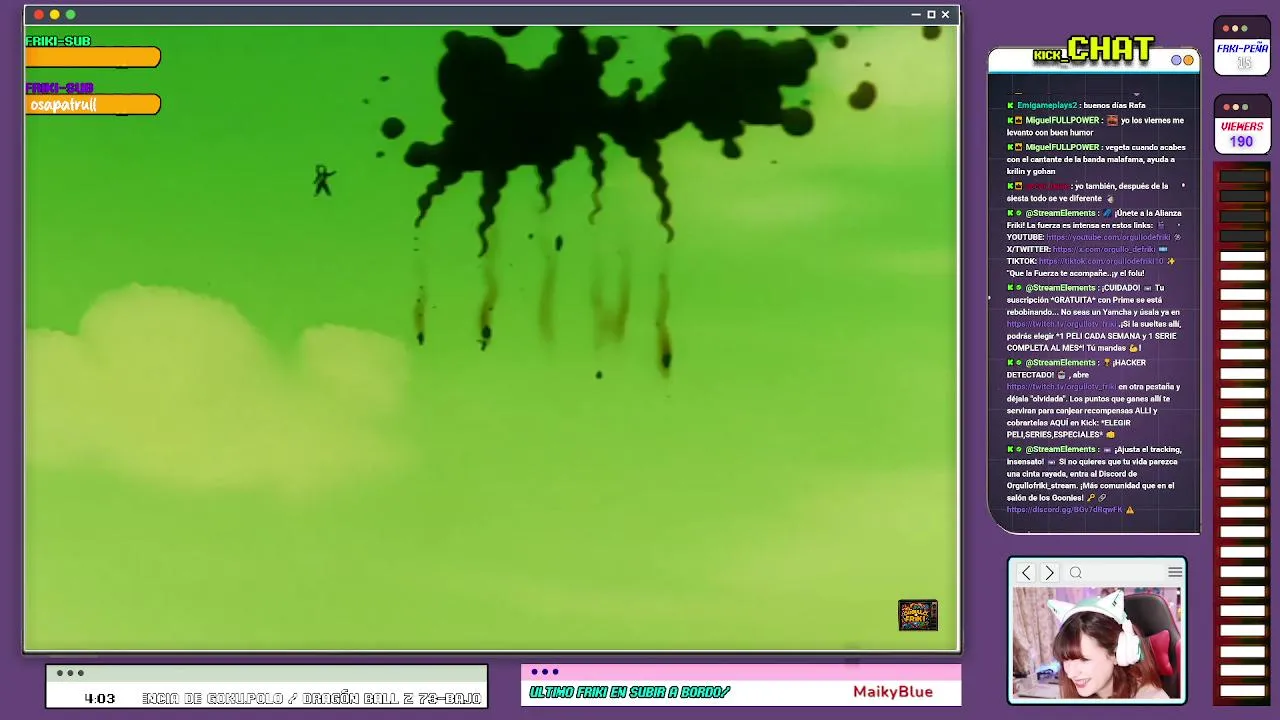Click the Orgullo Friki logo in video corner

(x=918, y=615)
